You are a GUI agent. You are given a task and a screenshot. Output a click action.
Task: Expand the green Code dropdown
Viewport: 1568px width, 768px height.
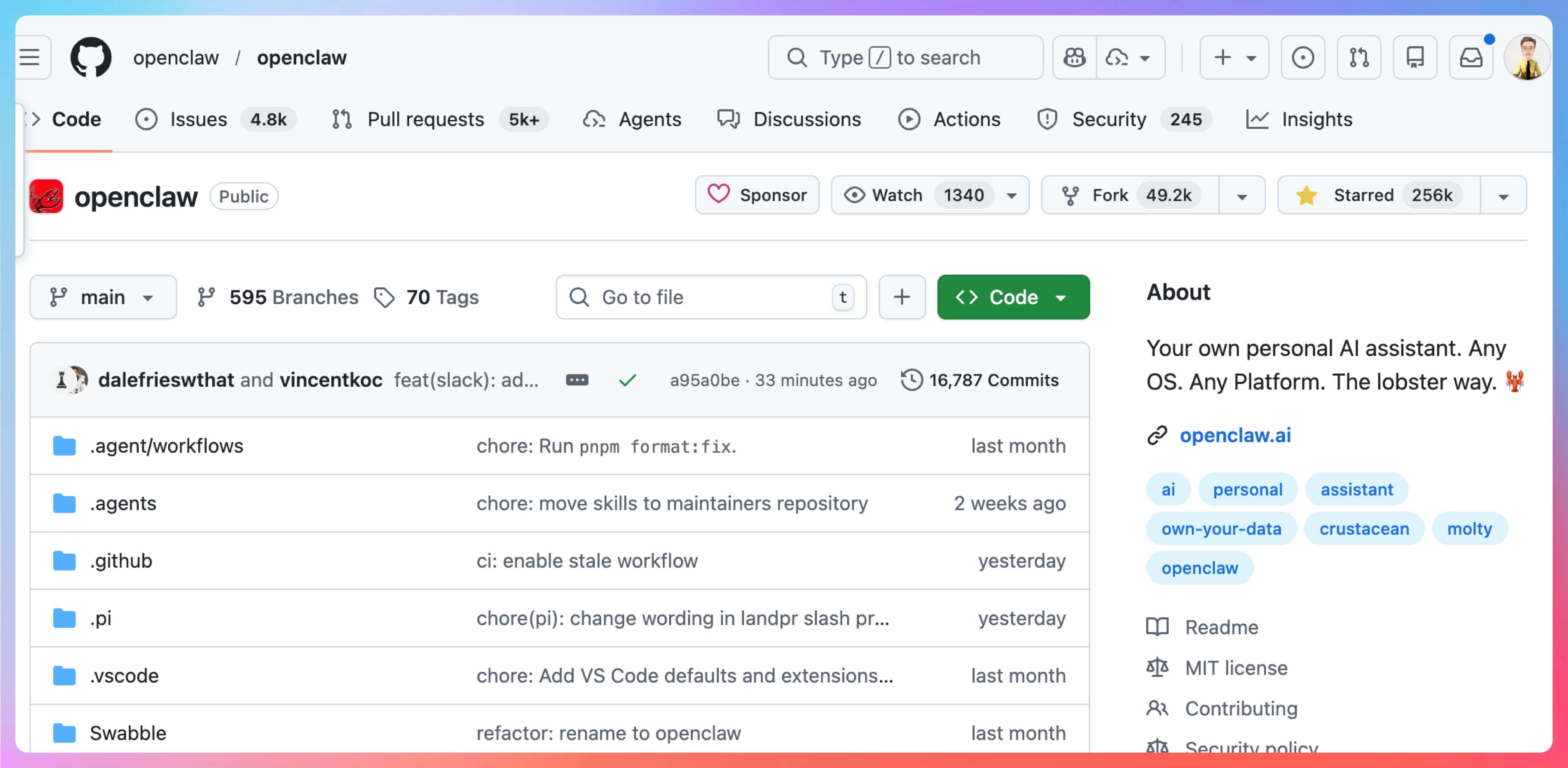coord(1013,297)
